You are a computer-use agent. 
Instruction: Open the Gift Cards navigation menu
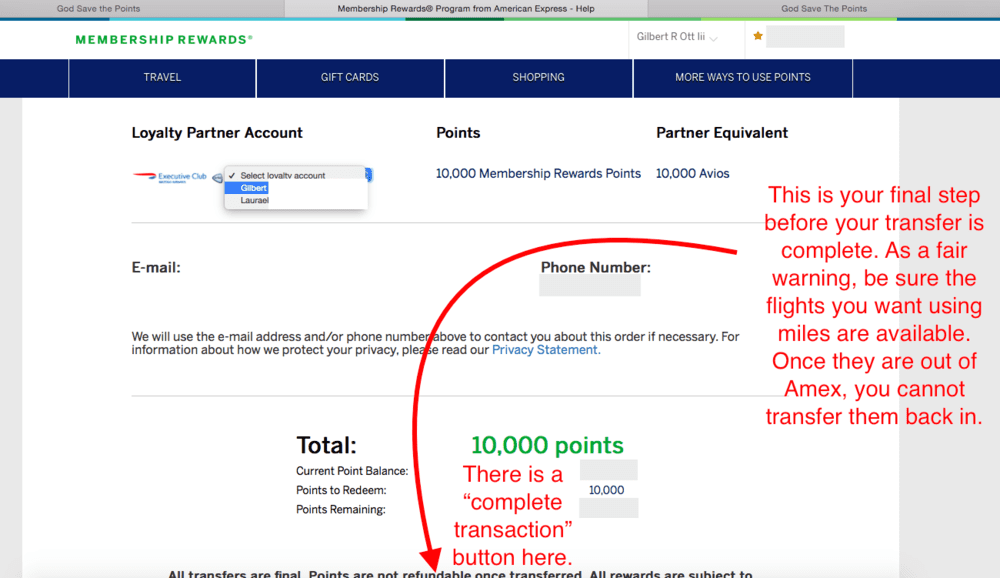(x=350, y=78)
